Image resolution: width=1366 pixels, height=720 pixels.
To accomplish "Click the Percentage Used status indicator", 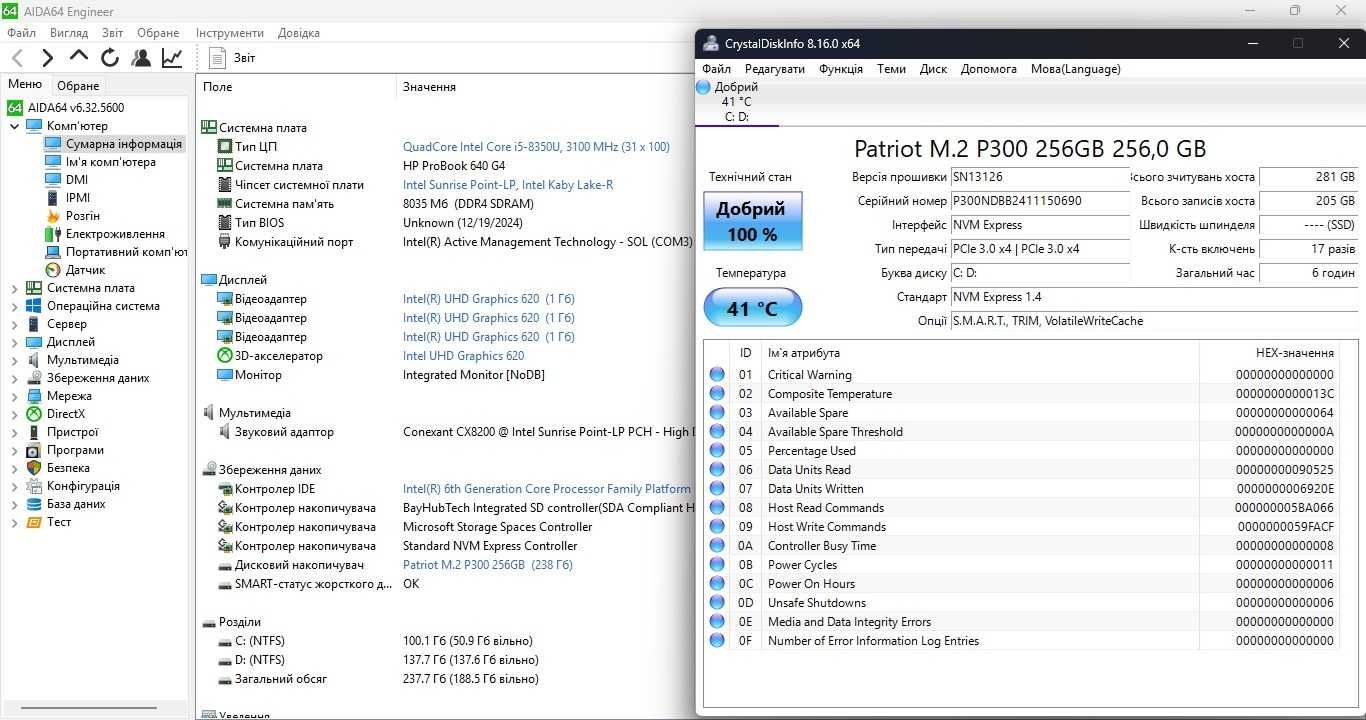I will click(717, 451).
